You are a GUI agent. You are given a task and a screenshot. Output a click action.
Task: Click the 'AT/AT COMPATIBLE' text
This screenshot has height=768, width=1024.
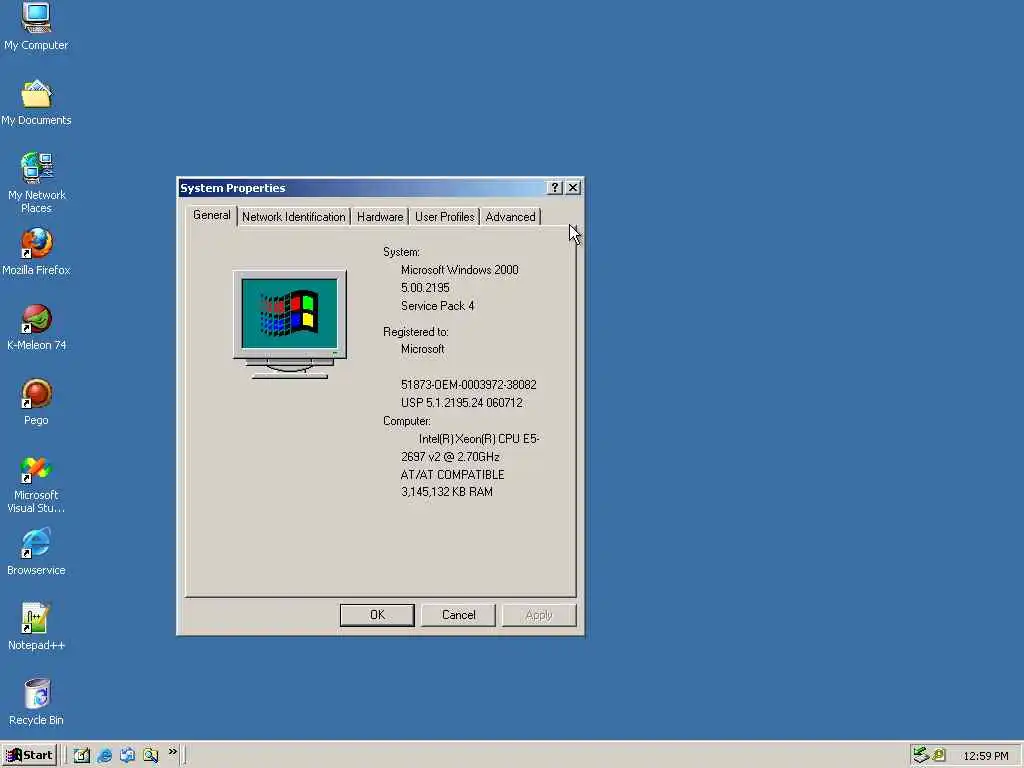tap(453, 475)
